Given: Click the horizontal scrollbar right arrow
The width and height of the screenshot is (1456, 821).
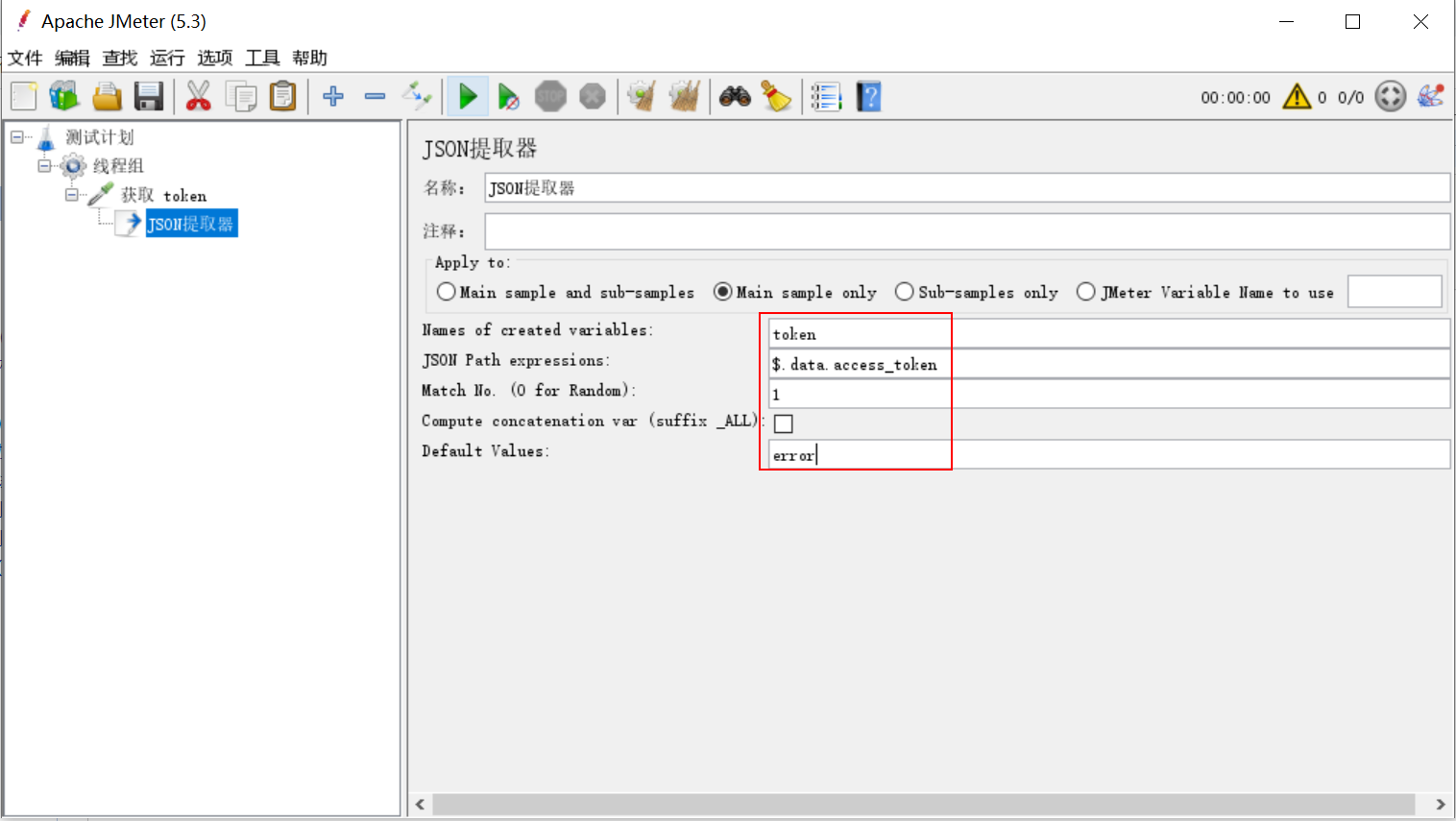Looking at the screenshot, I should point(1440,805).
